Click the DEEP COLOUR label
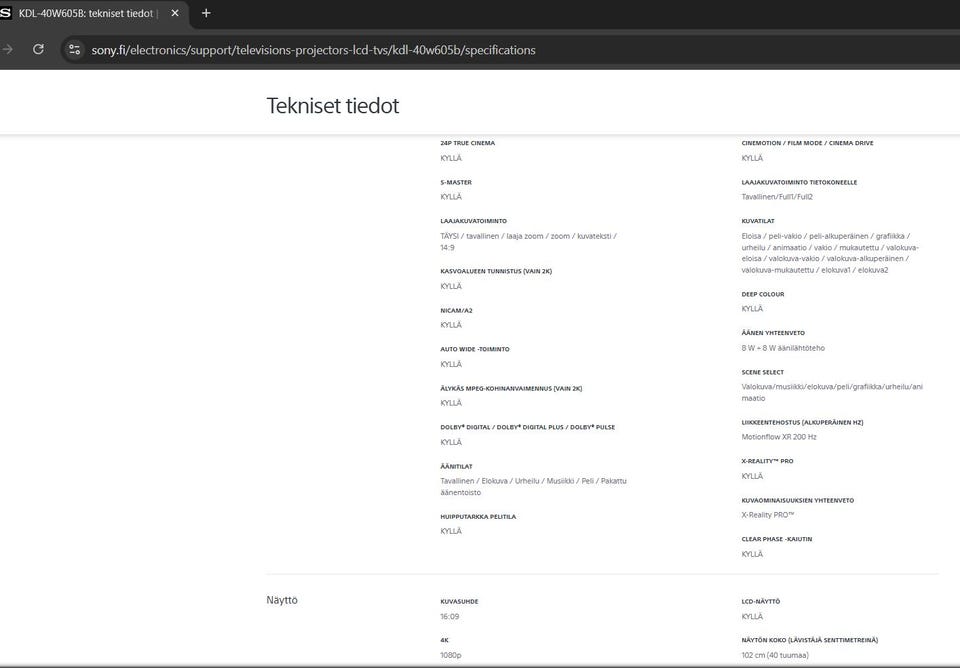 (x=763, y=295)
